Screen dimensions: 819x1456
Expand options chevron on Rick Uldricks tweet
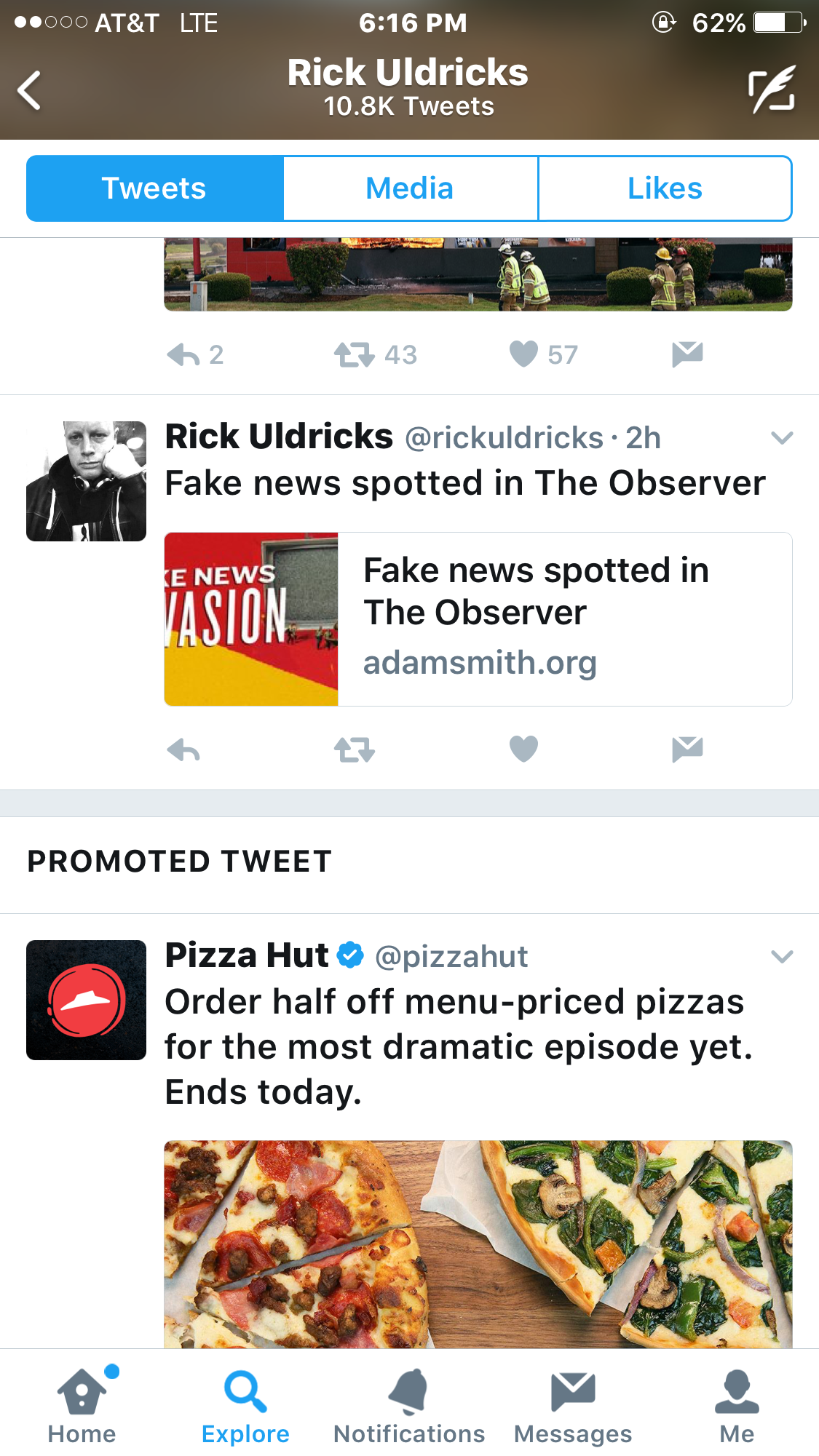tap(781, 438)
